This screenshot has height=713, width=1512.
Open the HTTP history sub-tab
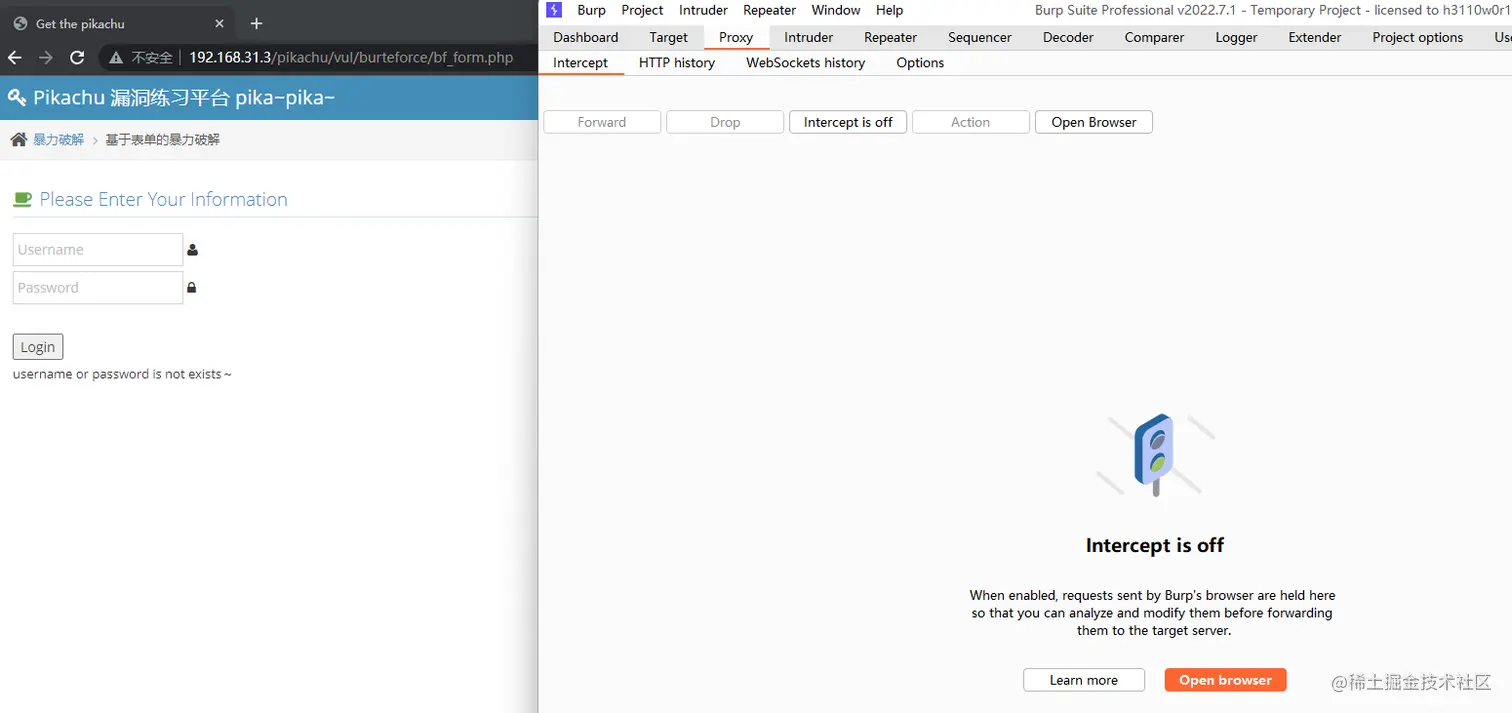coord(677,62)
